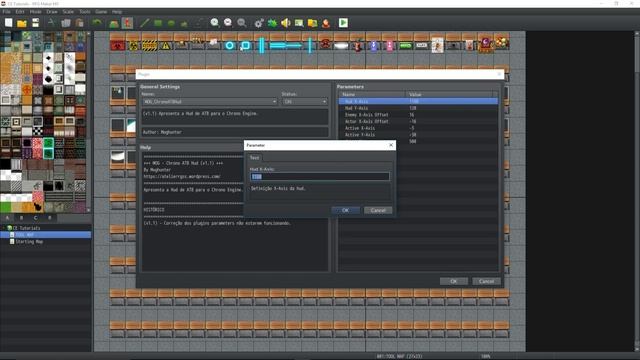Click the Paste toolbar icon
Screen dimensions: 640x360
[x=80, y=23]
